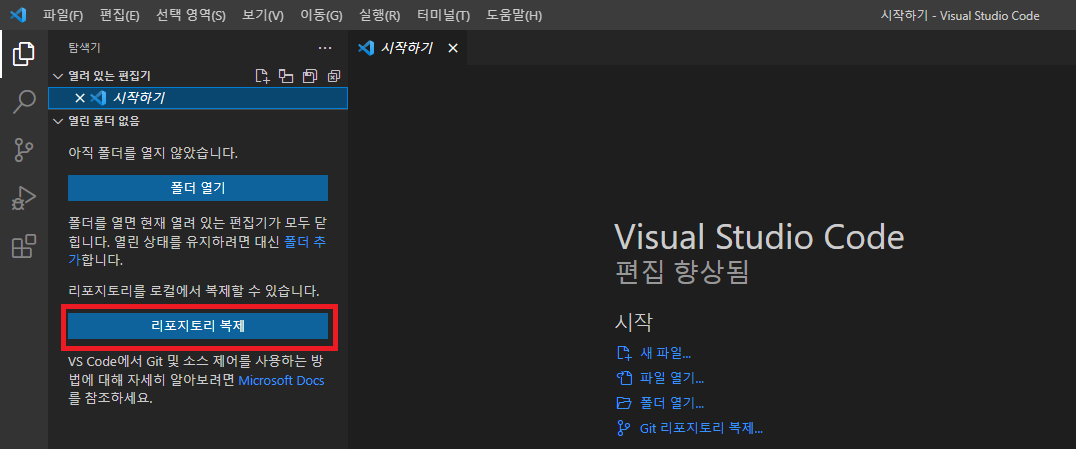This screenshot has height=449, width=1076.
Task: Click the Visual Studio Code heading
Action: (760, 237)
